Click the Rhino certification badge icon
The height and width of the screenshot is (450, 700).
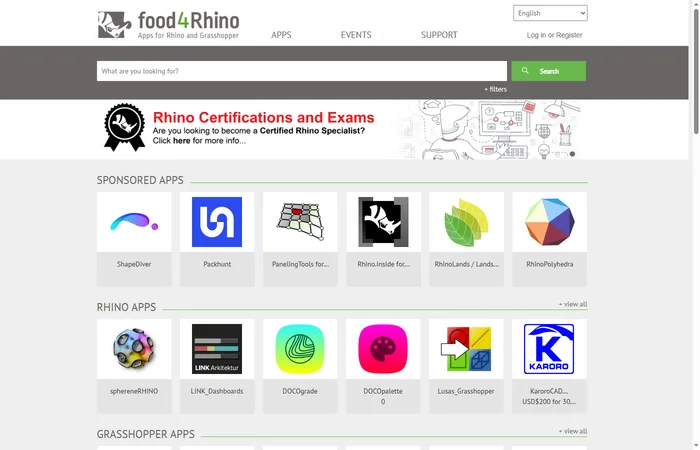click(125, 127)
